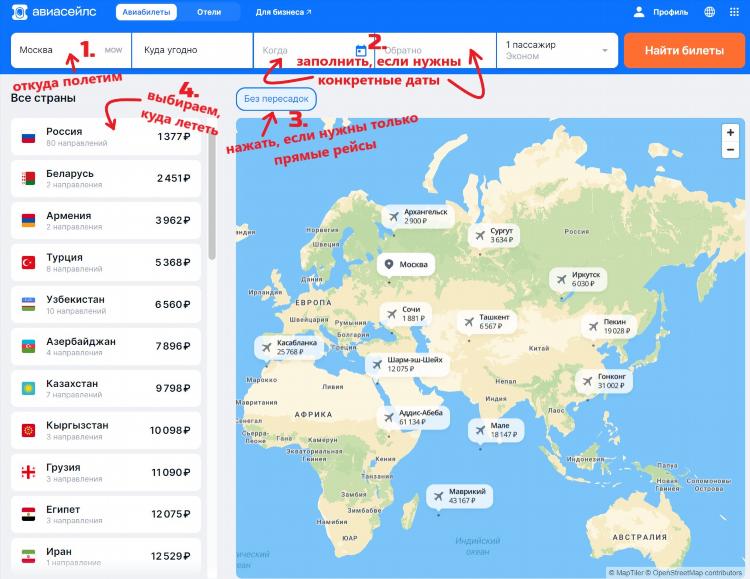
Task: Open Узбекистан country row
Action: pyautogui.click(x=106, y=304)
